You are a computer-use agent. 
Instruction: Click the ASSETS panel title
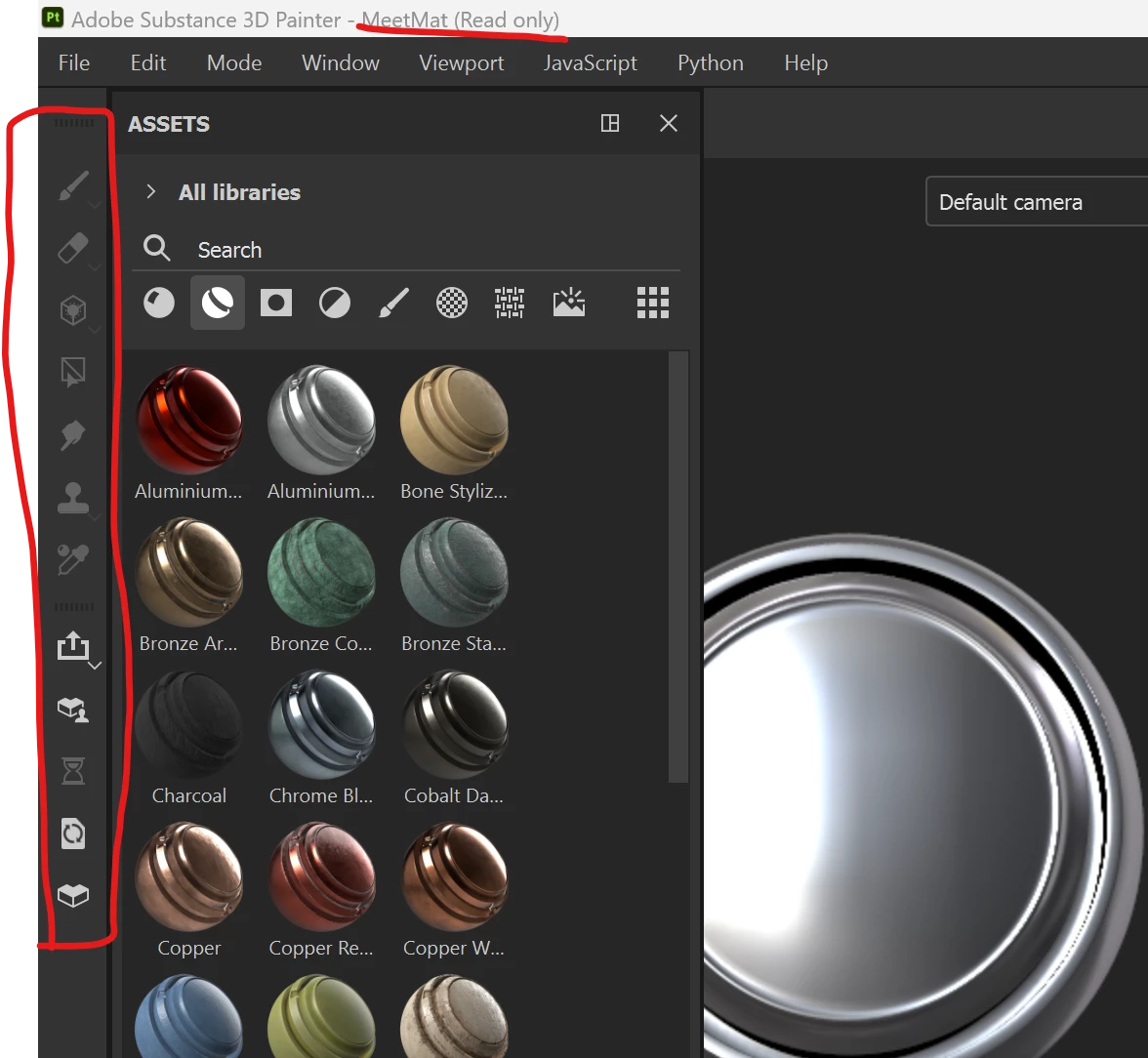(168, 124)
